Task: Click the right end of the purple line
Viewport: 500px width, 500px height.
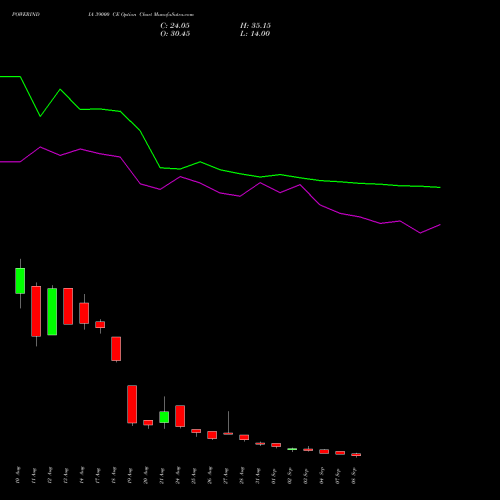Action: (440, 225)
